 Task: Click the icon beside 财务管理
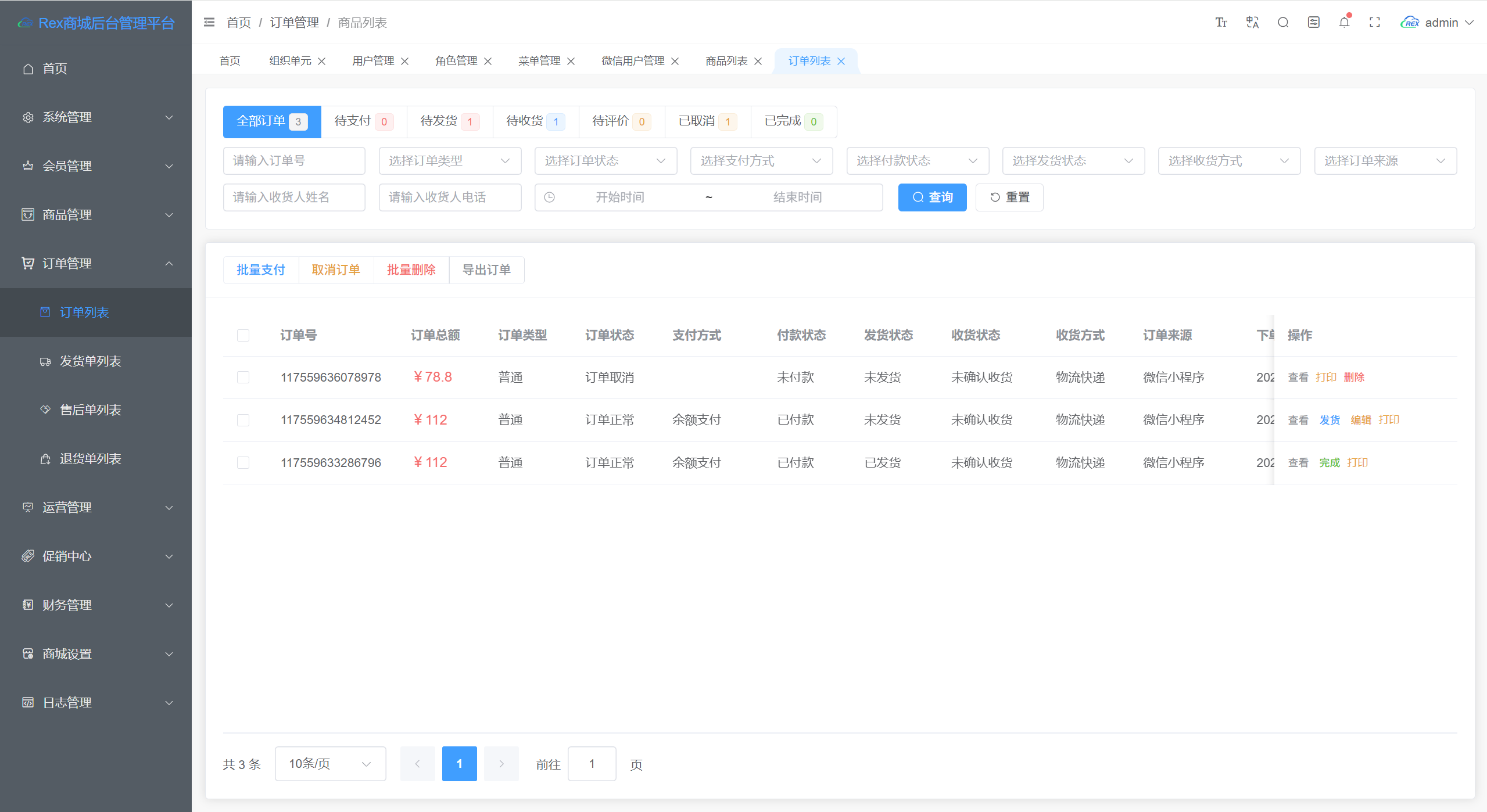coord(28,605)
